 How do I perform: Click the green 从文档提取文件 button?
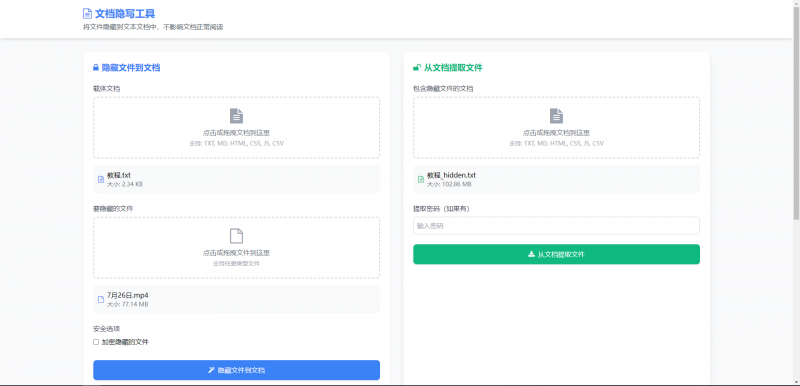click(556, 254)
